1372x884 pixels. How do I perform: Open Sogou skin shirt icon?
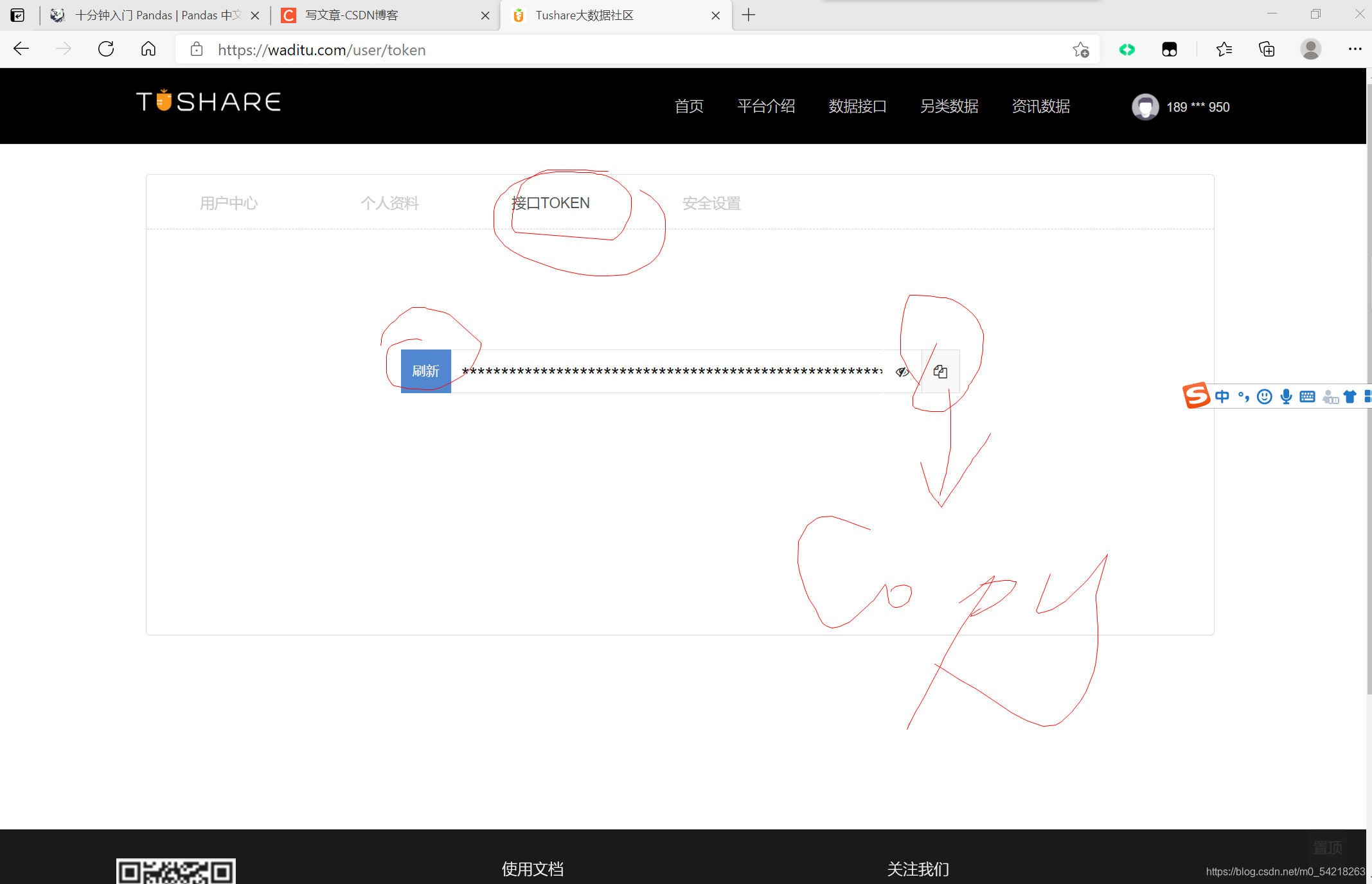point(1350,396)
